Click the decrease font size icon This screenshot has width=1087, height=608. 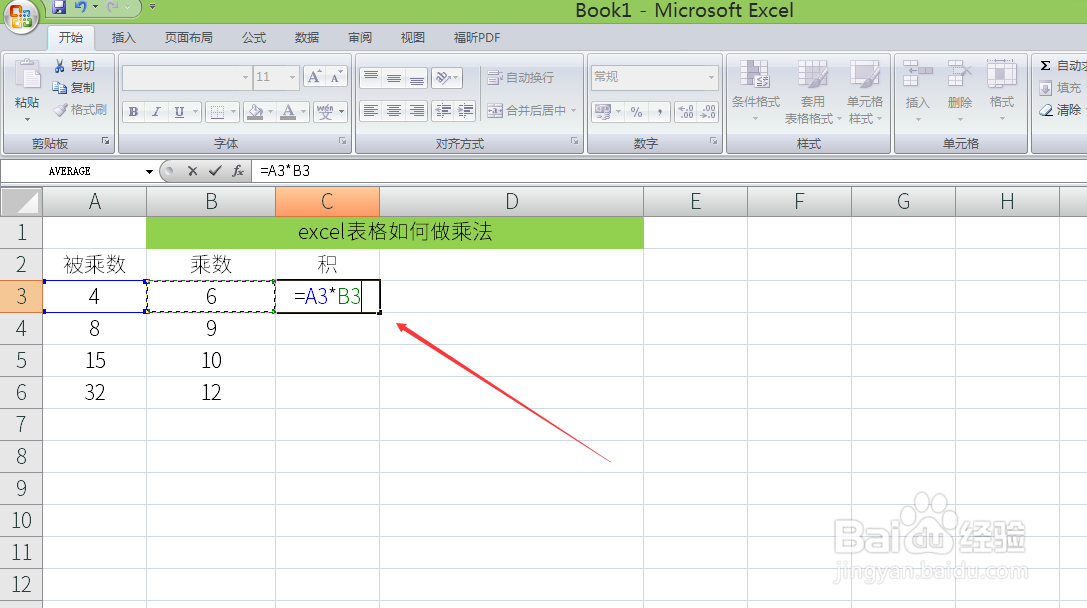tap(336, 77)
